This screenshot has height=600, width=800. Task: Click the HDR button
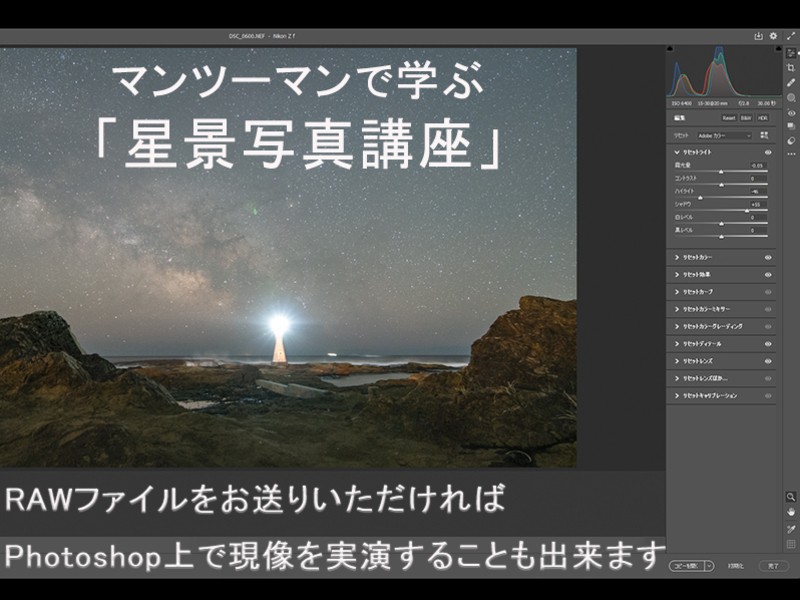pos(763,118)
